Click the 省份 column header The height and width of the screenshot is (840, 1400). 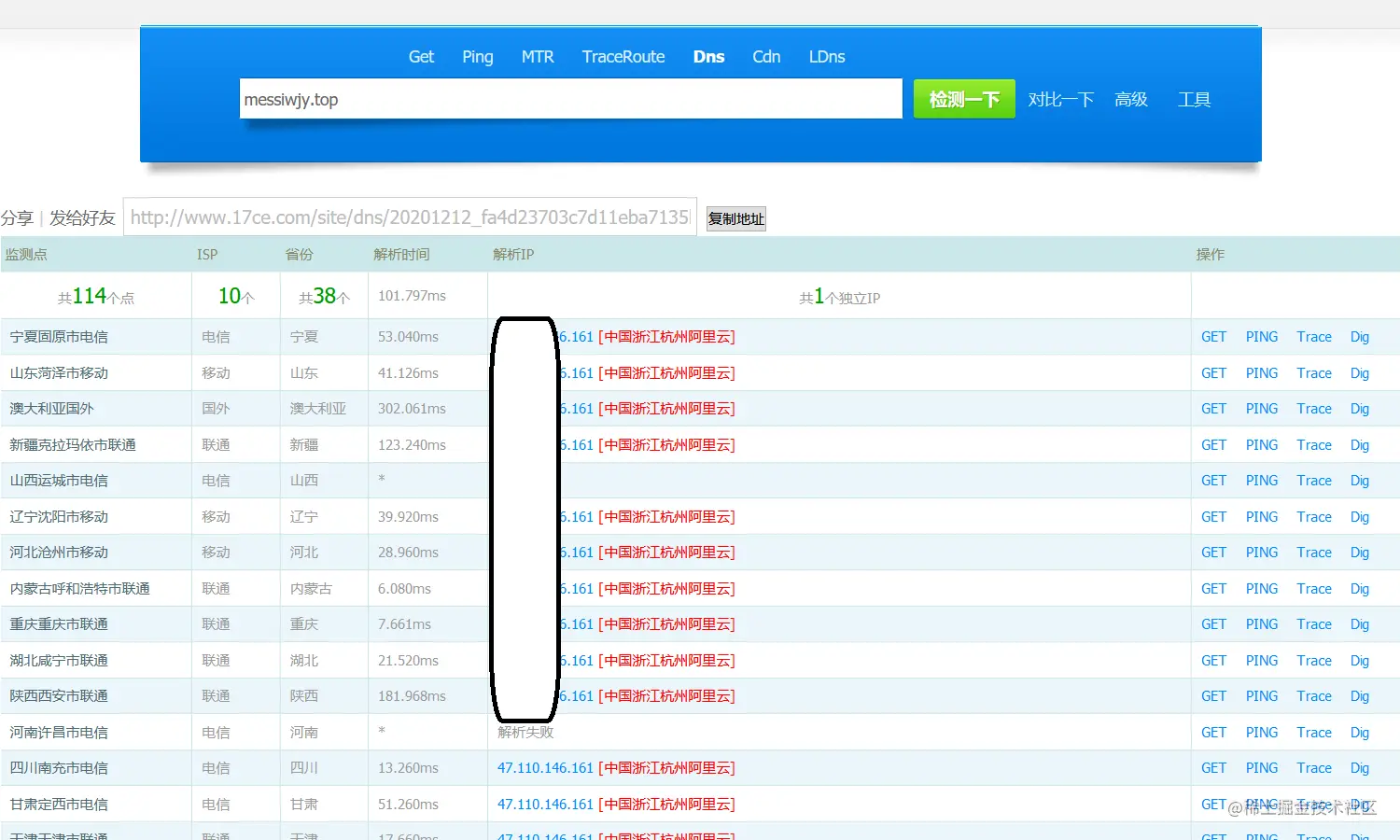coord(299,254)
